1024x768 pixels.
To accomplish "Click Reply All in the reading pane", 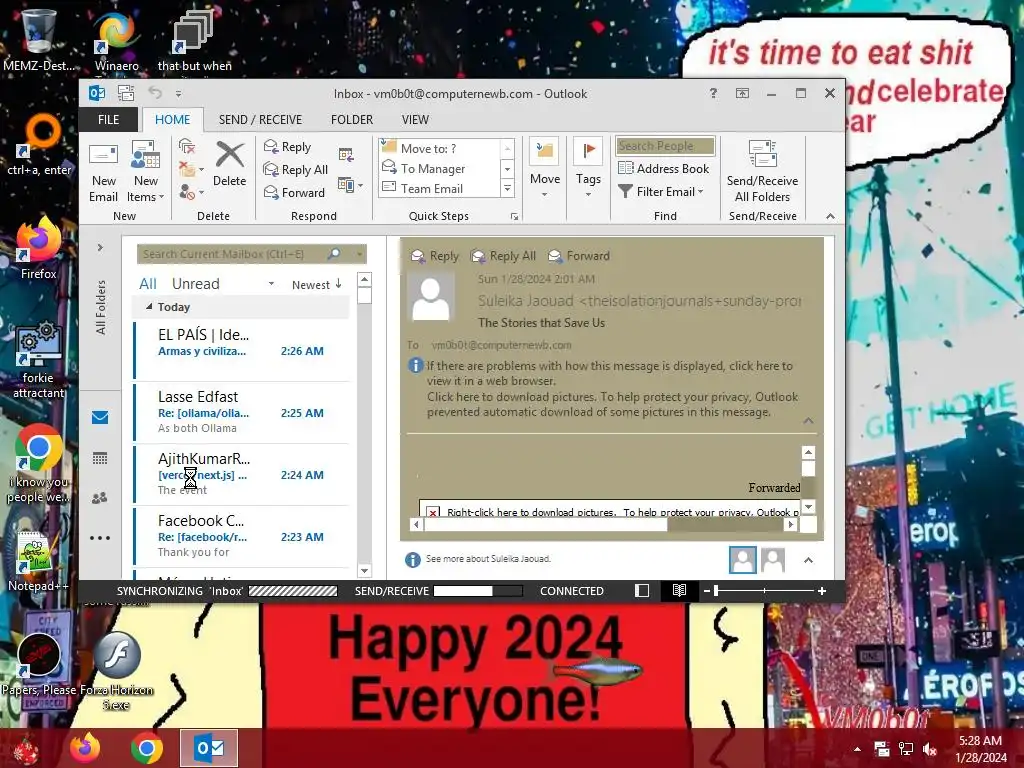I will [x=504, y=256].
